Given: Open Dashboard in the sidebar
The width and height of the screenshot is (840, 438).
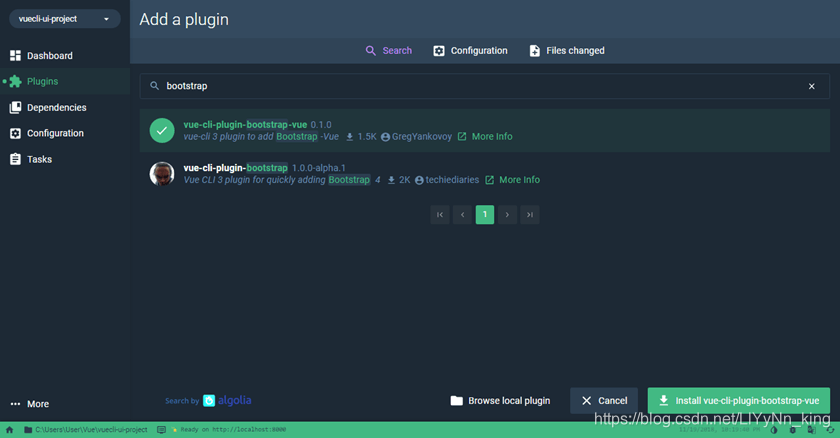Looking at the screenshot, I should point(65,56).
